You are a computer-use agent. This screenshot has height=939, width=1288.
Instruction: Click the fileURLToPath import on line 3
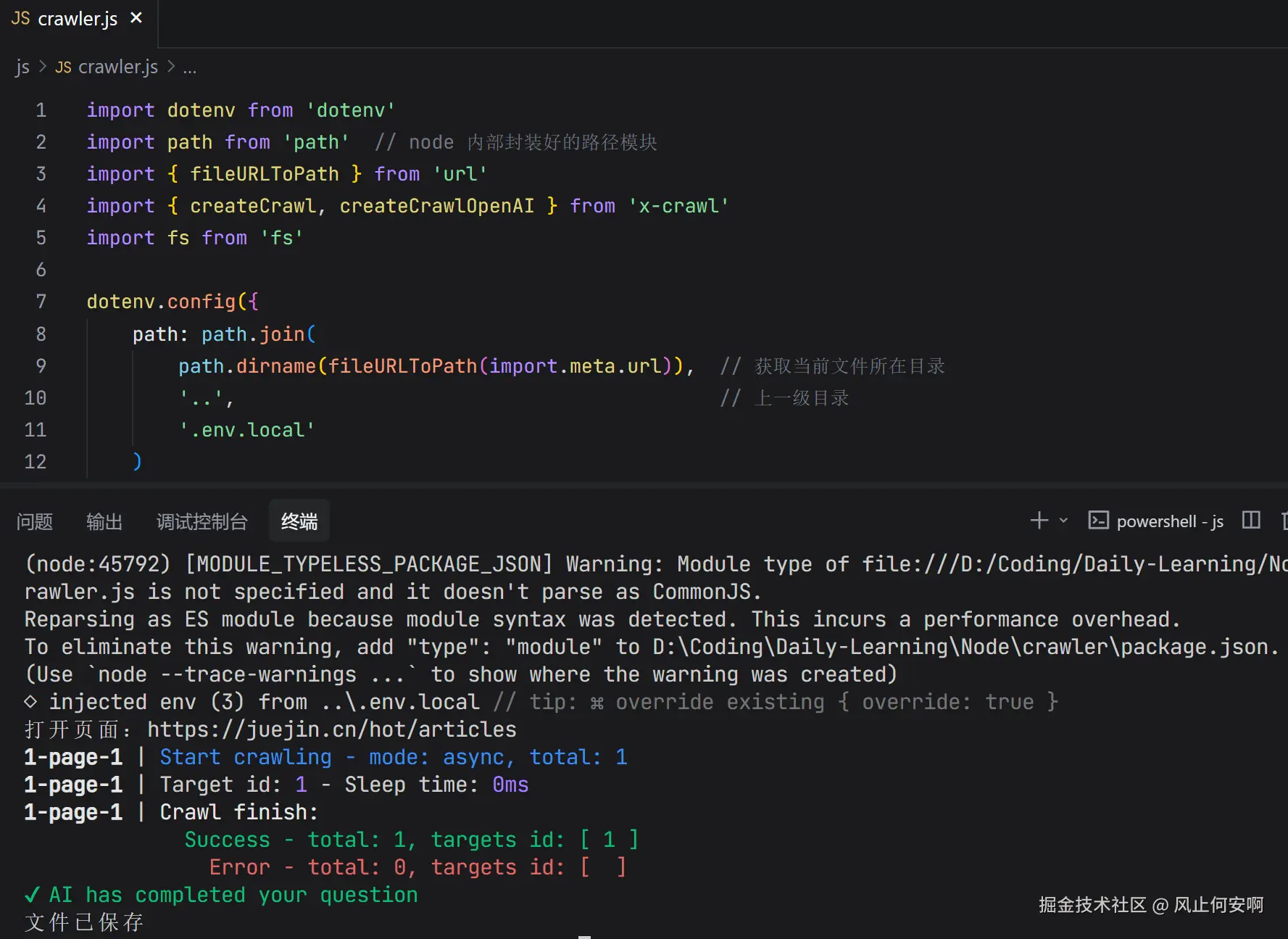click(265, 174)
